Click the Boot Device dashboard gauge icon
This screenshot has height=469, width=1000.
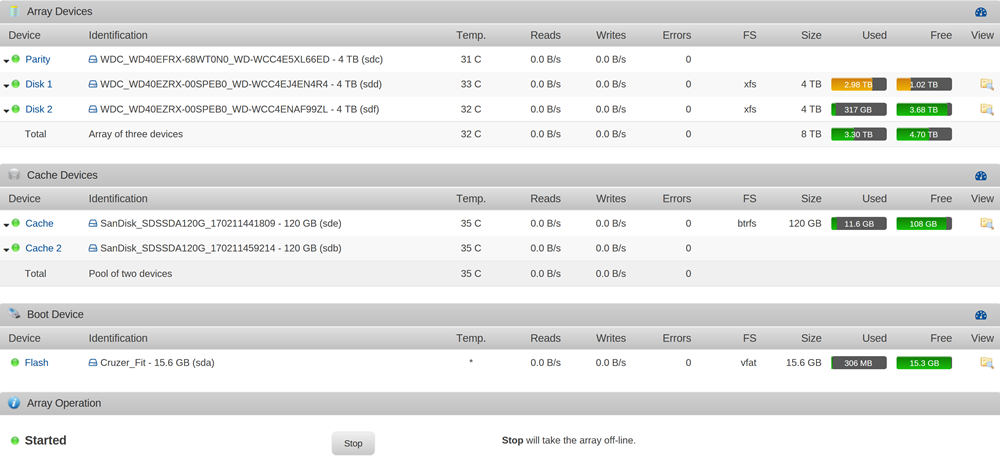pos(981,315)
